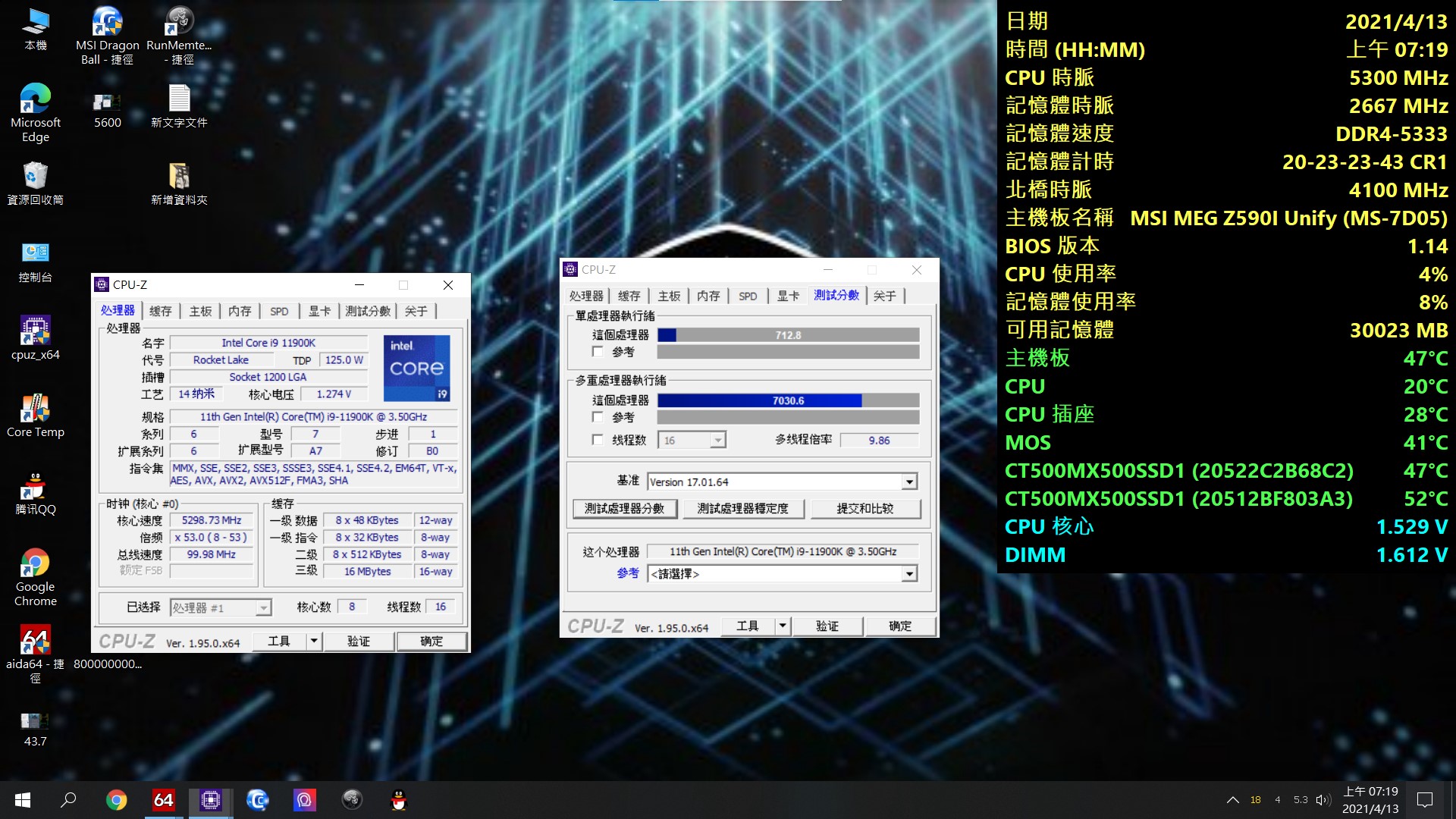Open RunMemtest shortcut icon on desktop
The width and height of the screenshot is (1456, 819).
pyautogui.click(x=179, y=35)
